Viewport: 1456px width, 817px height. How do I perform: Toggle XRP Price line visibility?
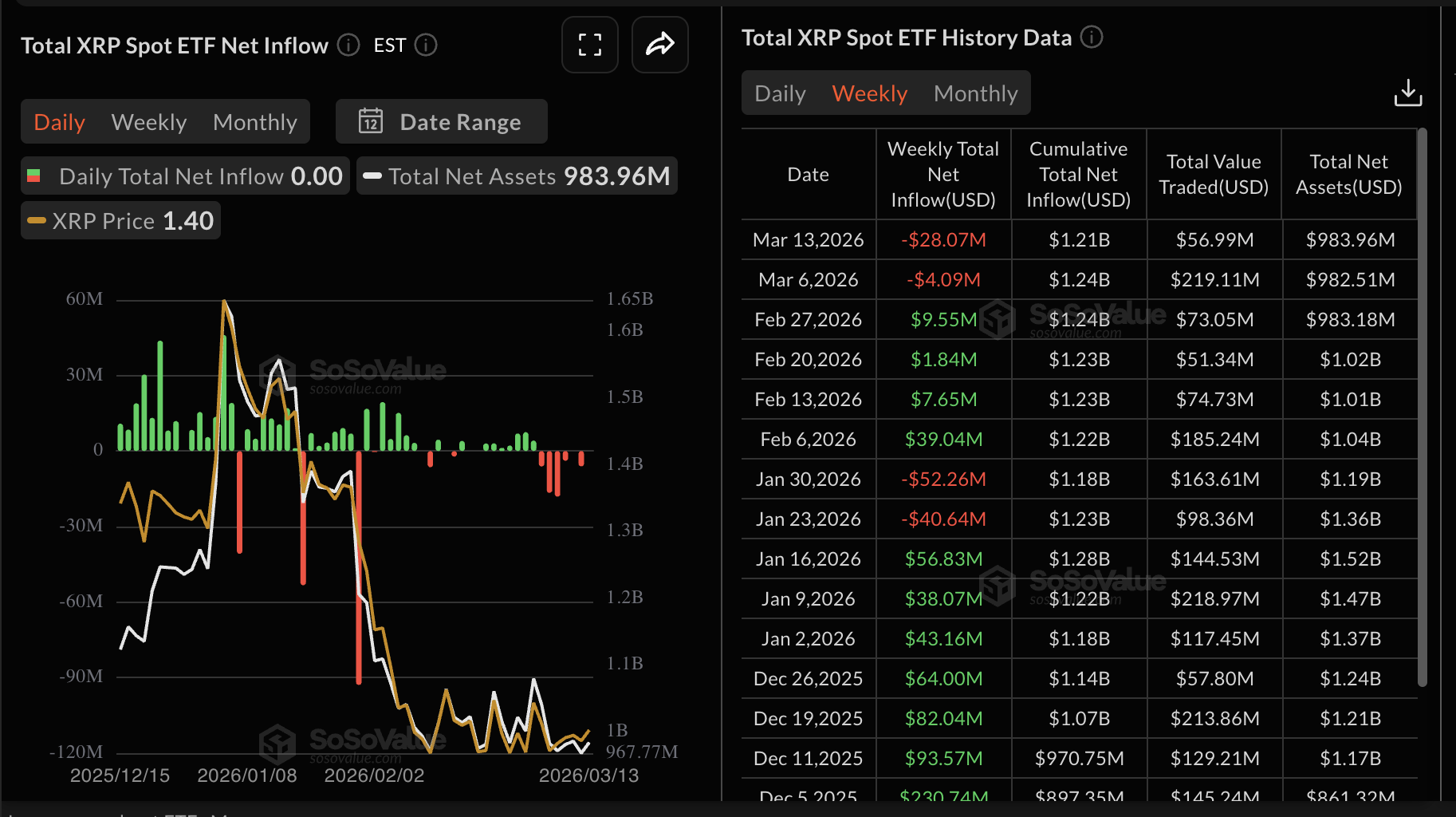click(x=120, y=220)
